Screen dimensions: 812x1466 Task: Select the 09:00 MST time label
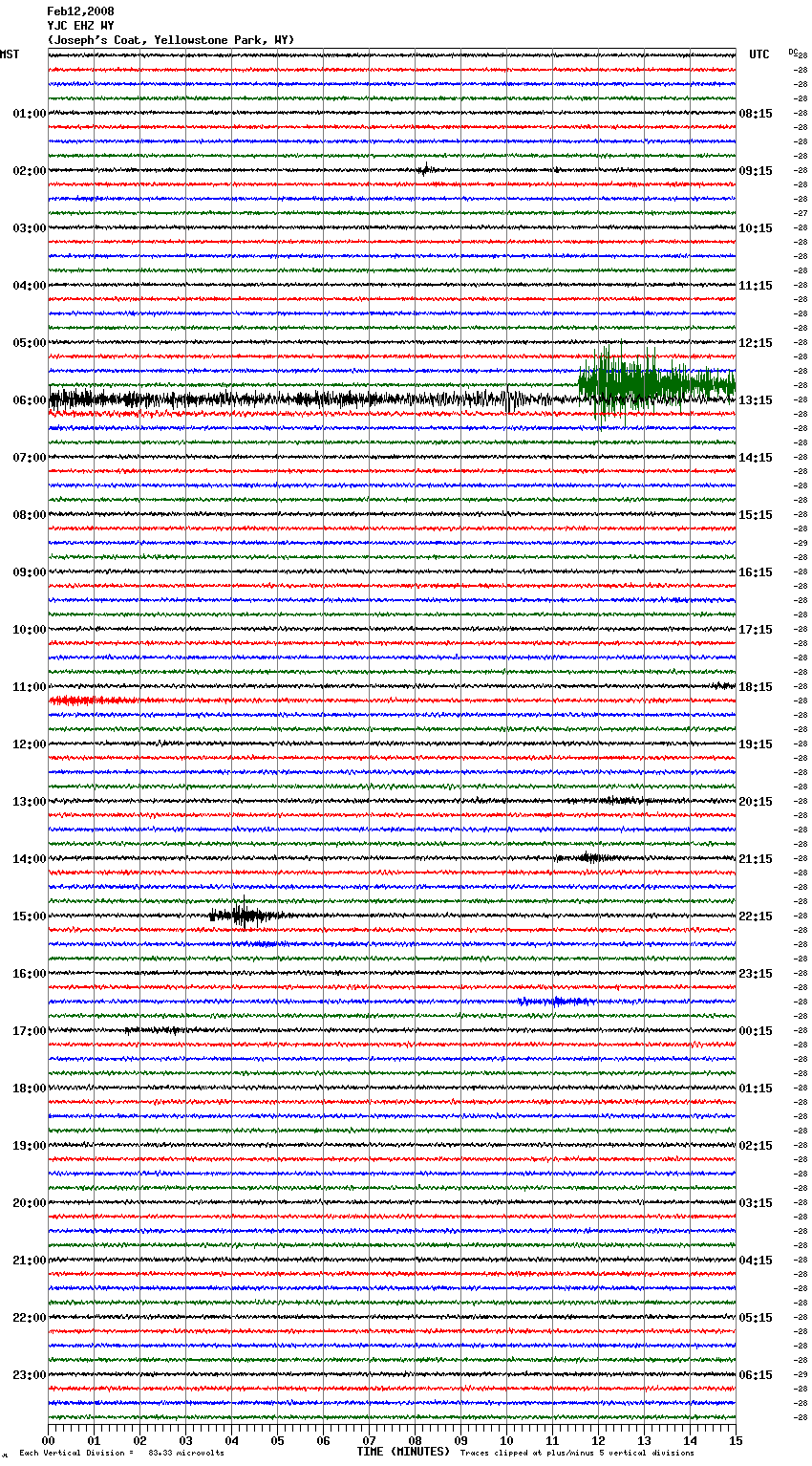point(30,572)
